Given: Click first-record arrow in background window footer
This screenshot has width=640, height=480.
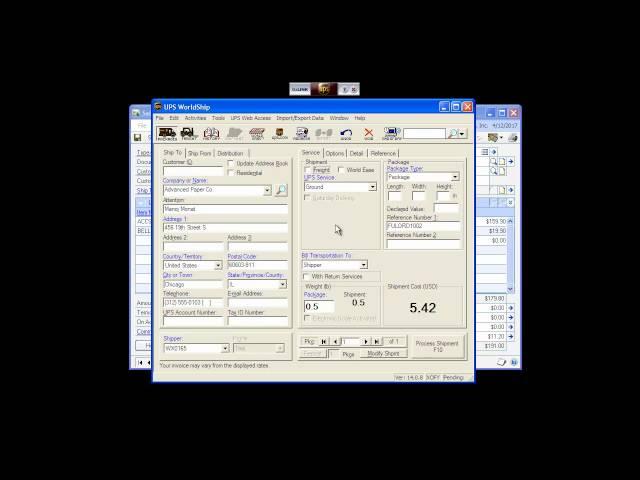Looking at the screenshot, I should coord(140,362).
